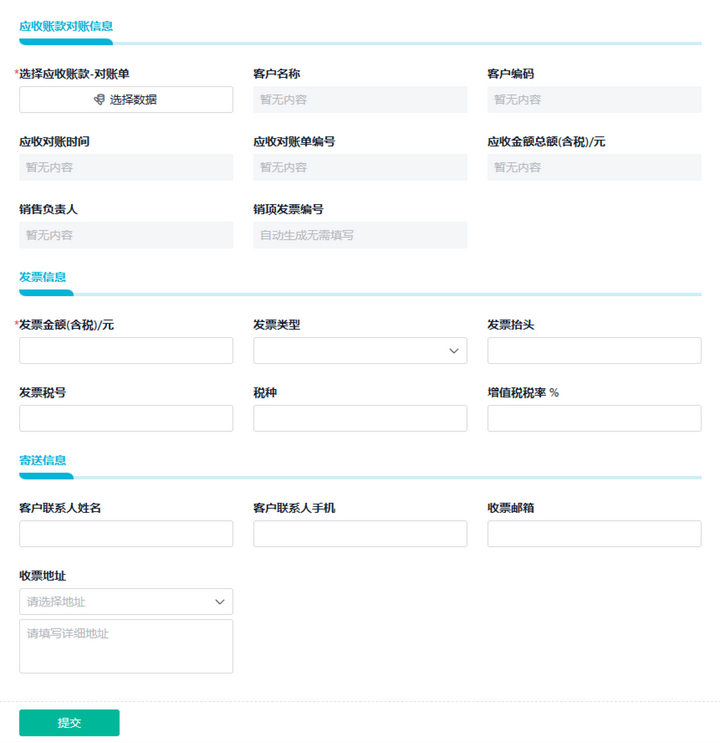Click the 客户联系人姓名 input field
This screenshot has height=743, width=720.
126,534
